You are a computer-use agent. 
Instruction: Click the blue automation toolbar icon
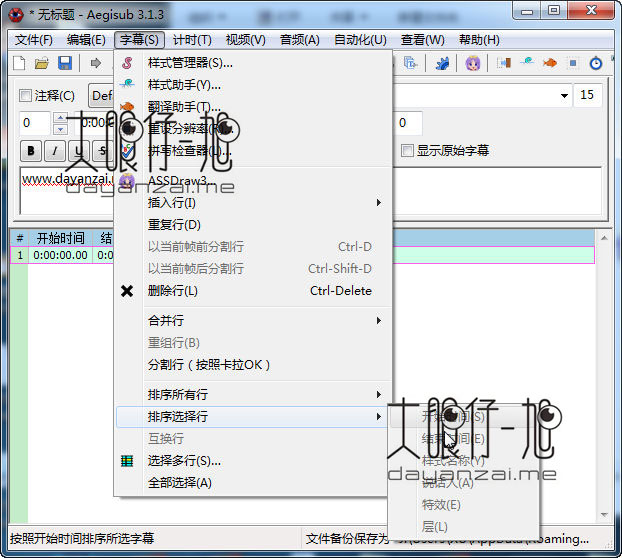coord(442,63)
